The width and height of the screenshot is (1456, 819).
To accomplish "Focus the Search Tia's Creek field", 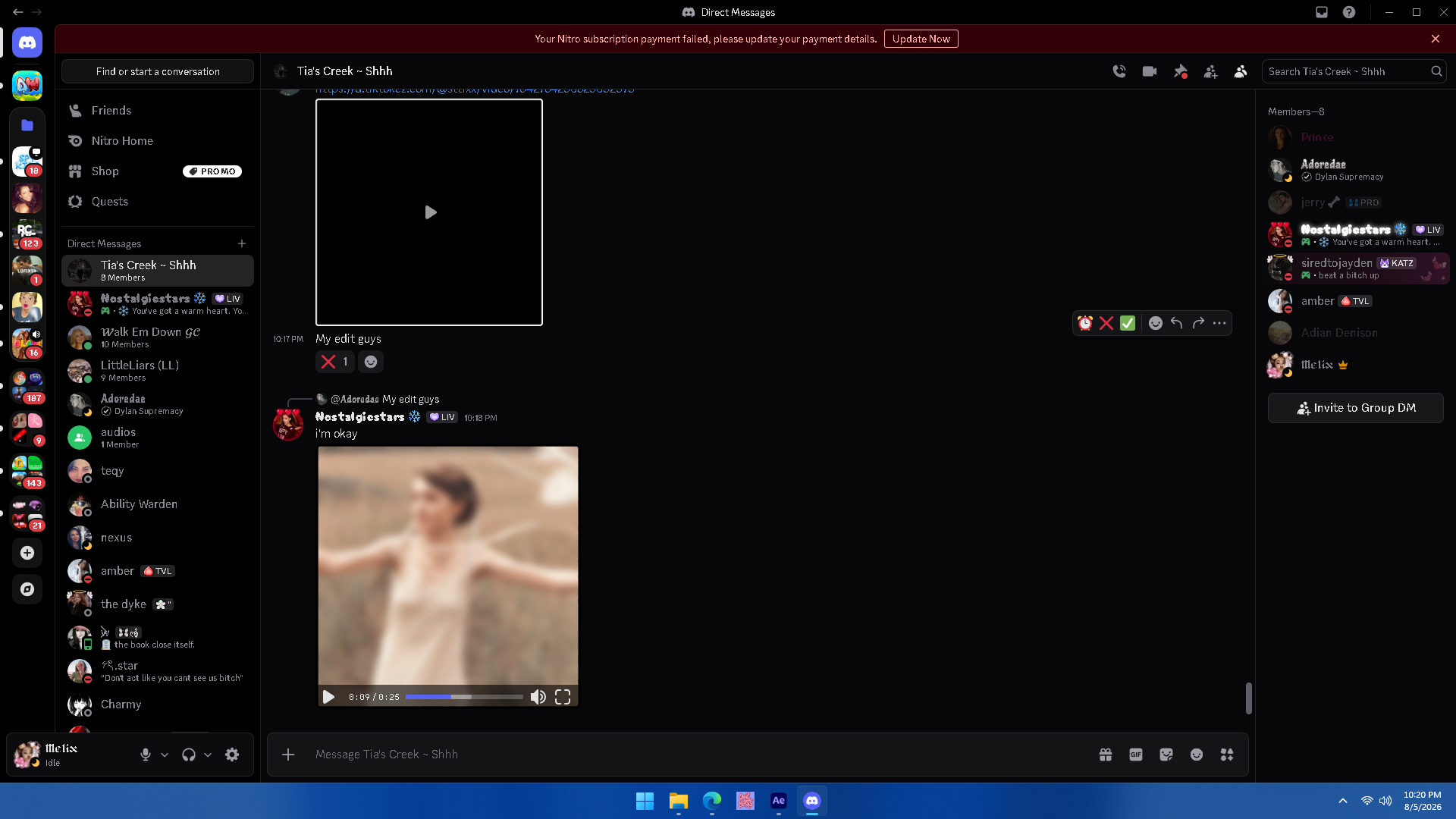I will [1354, 71].
